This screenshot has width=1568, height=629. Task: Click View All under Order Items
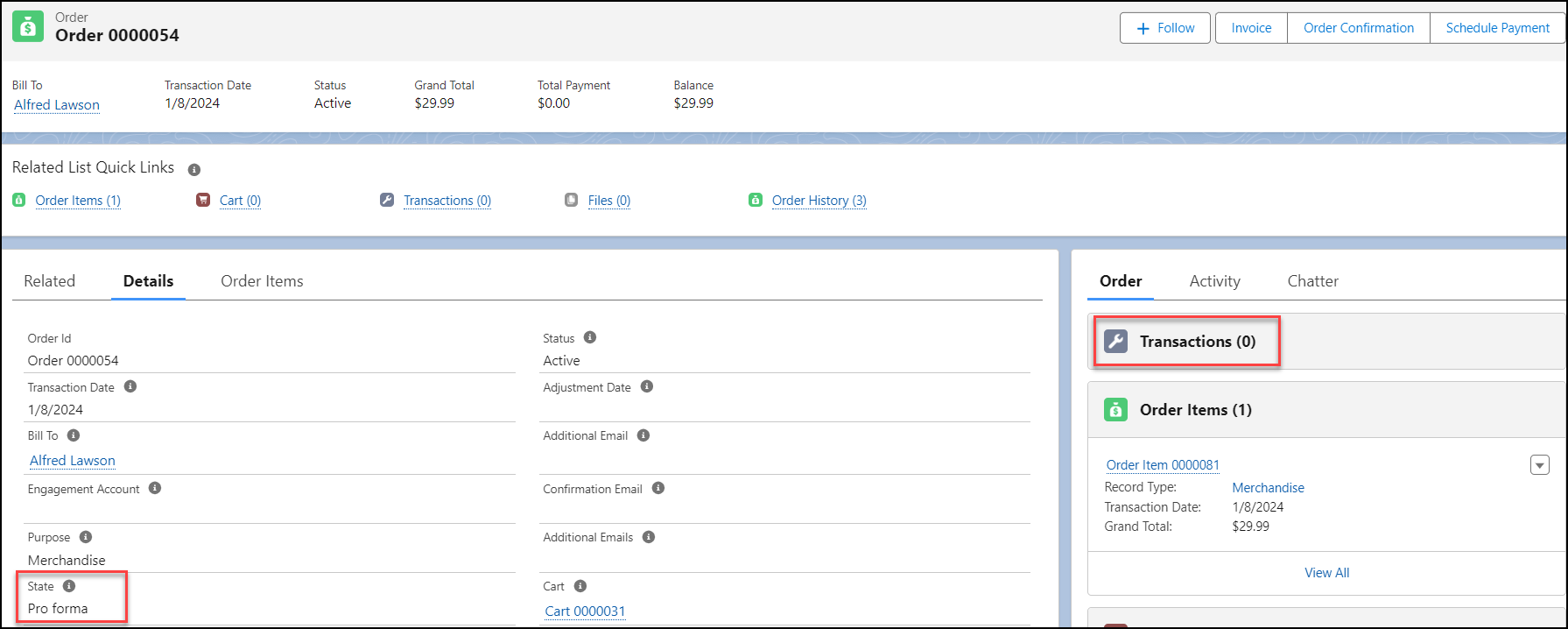coord(1326,573)
